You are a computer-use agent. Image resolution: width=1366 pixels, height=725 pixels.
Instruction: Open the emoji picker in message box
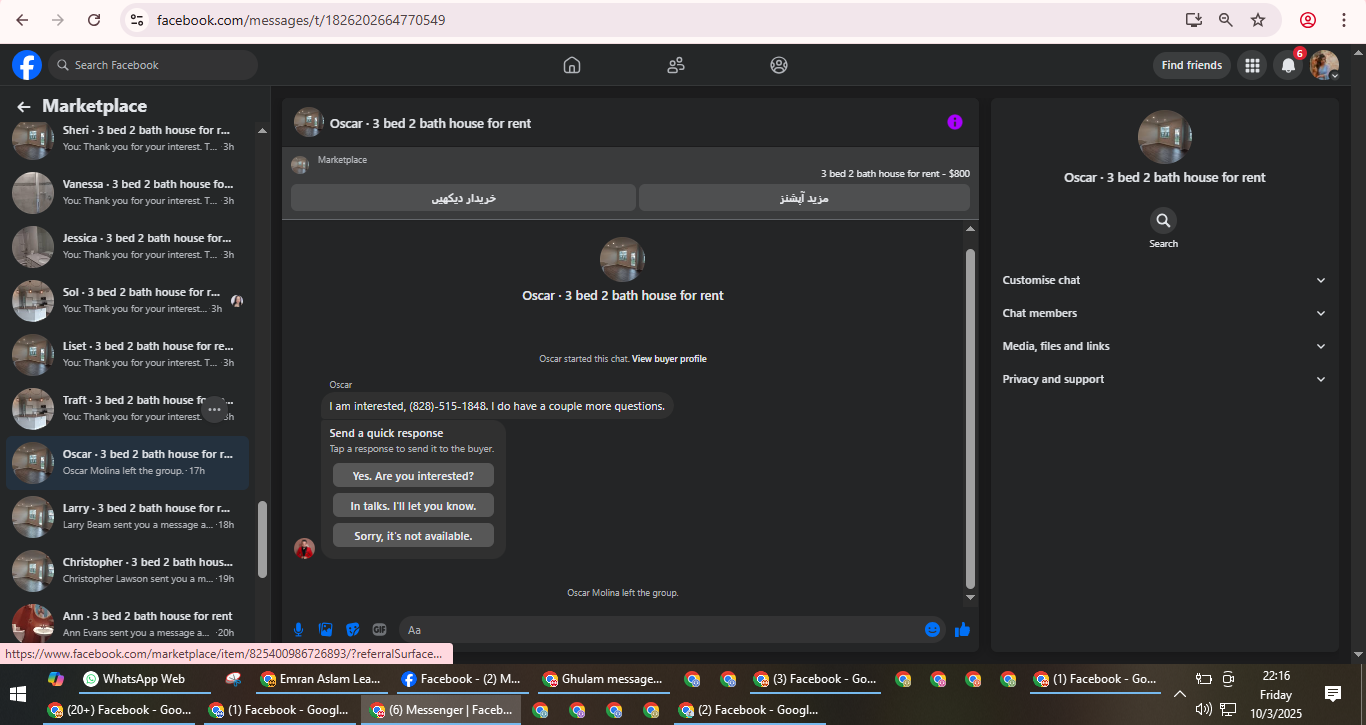tap(932, 629)
